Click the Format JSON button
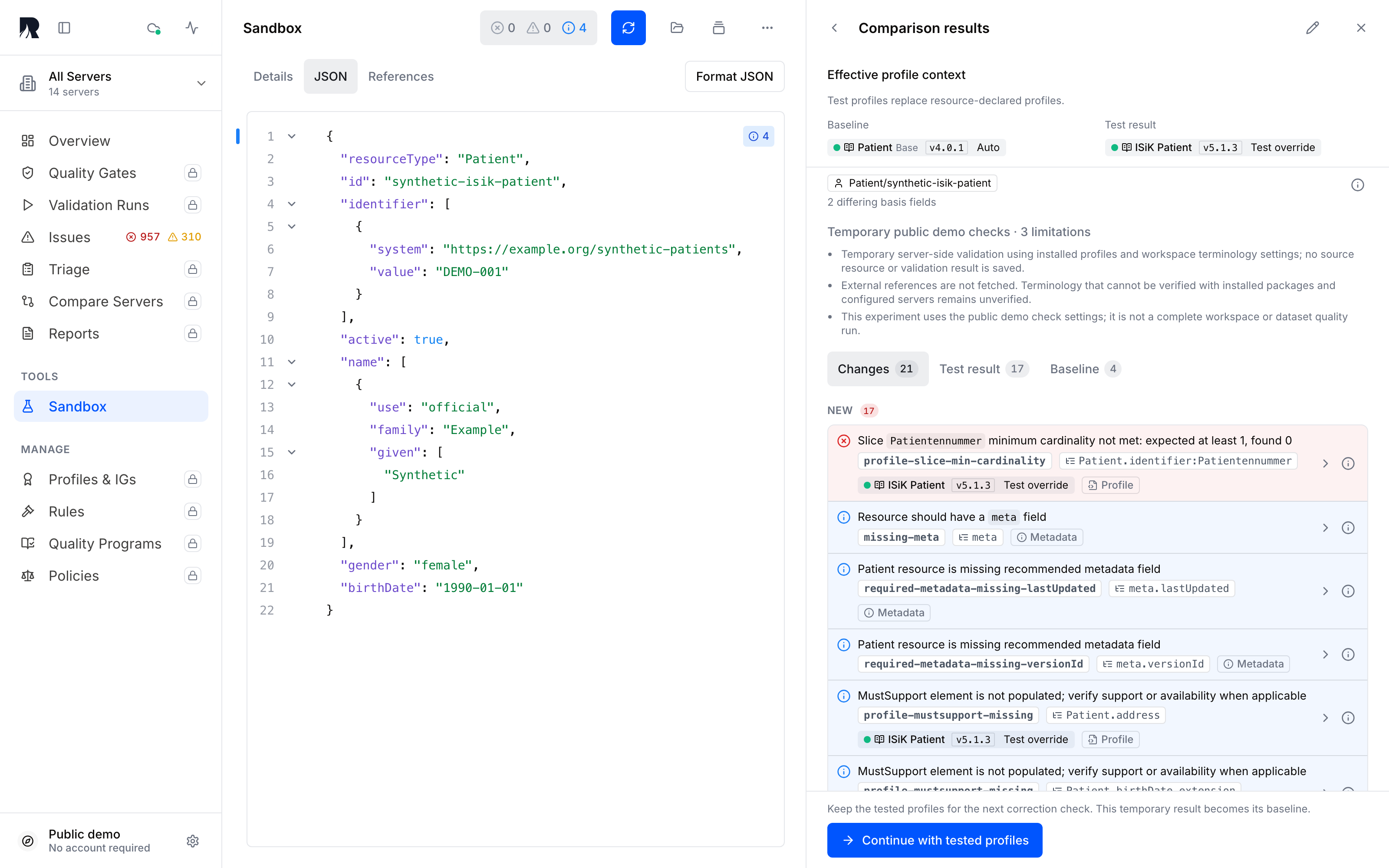Viewport: 1389px width, 868px height. pos(734,76)
